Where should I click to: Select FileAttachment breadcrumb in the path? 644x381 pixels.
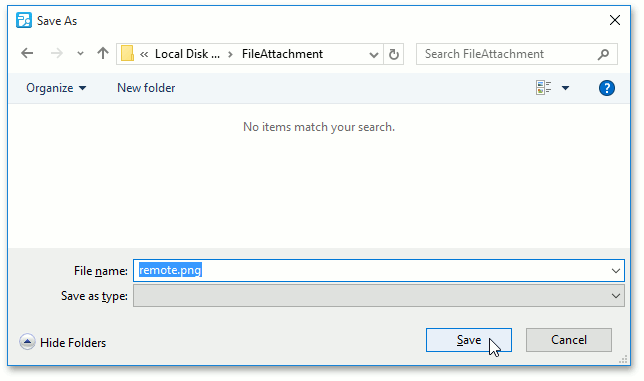pyautogui.click(x=282, y=54)
